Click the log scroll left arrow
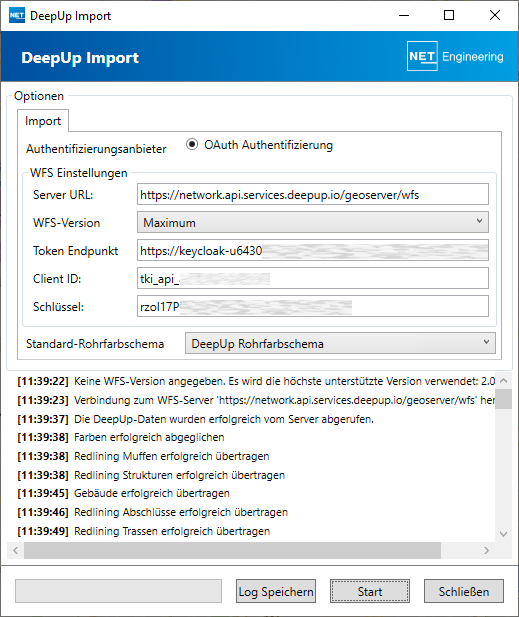Viewport: 519px width, 617px height. [16, 550]
